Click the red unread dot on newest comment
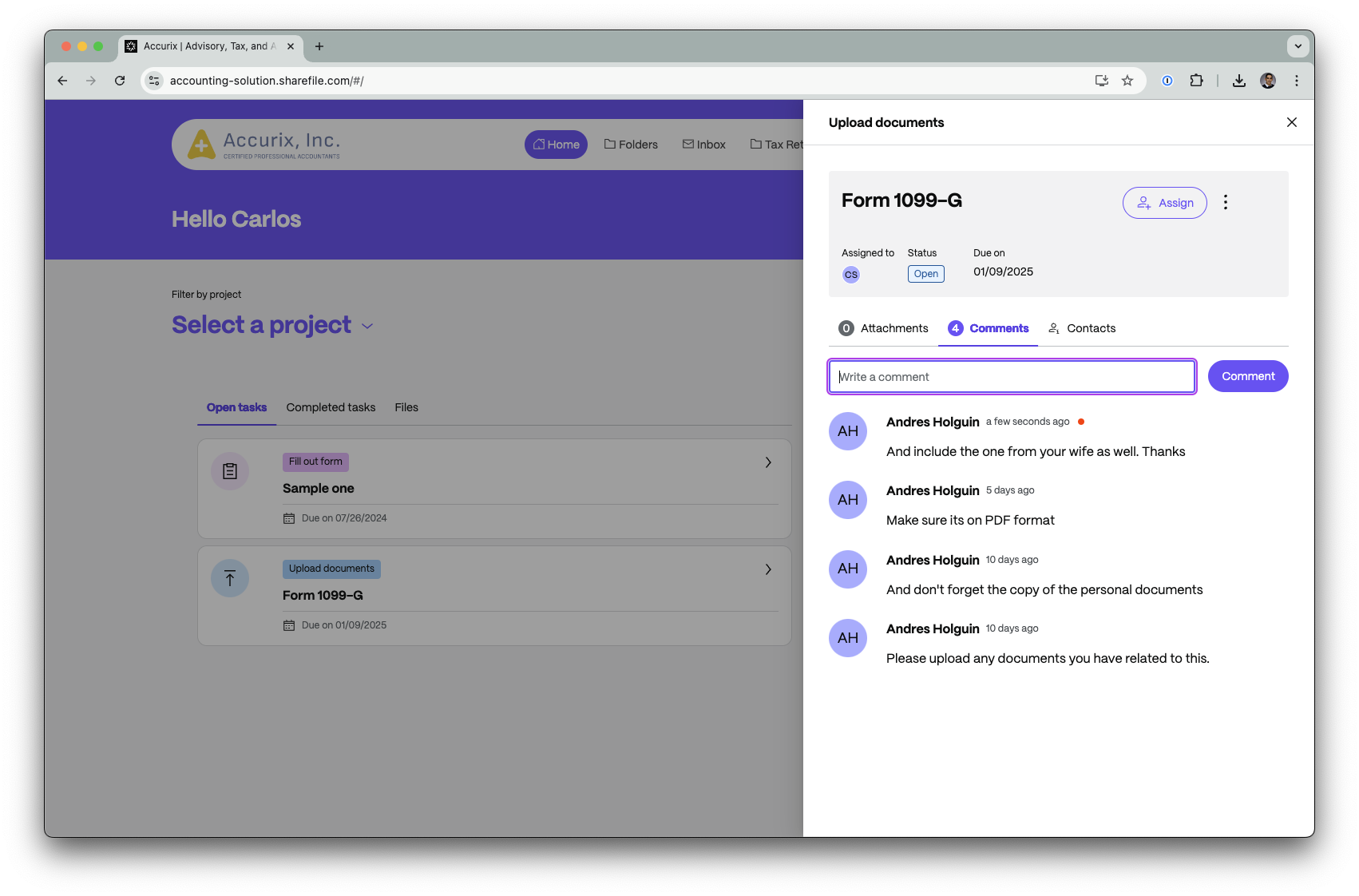This screenshot has height=896, width=1359. point(1081,422)
